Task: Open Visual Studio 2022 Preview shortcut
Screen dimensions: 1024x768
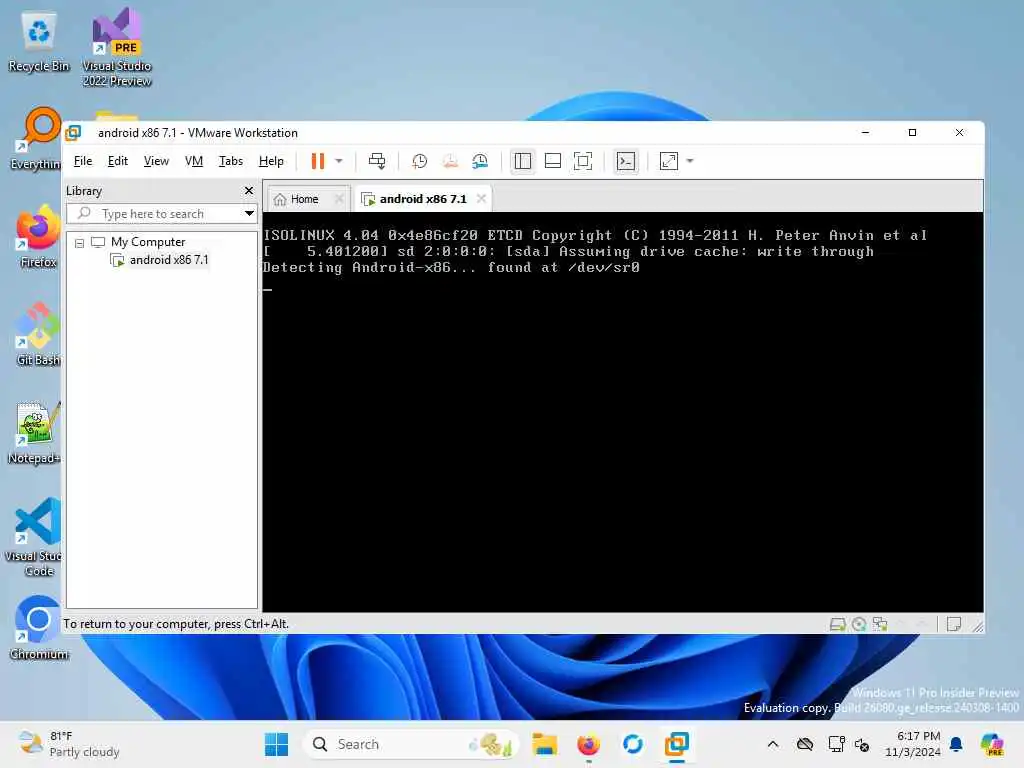Action: click(x=117, y=48)
